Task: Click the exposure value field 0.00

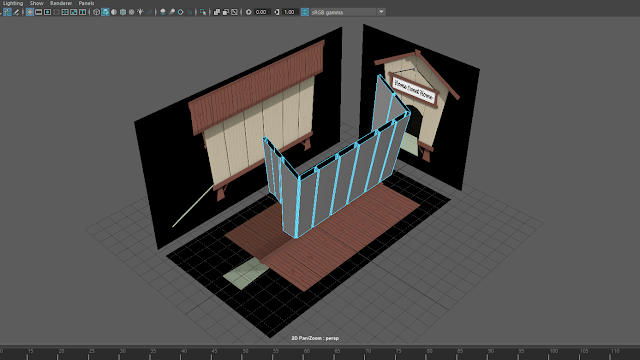Action: pyautogui.click(x=262, y=12)
